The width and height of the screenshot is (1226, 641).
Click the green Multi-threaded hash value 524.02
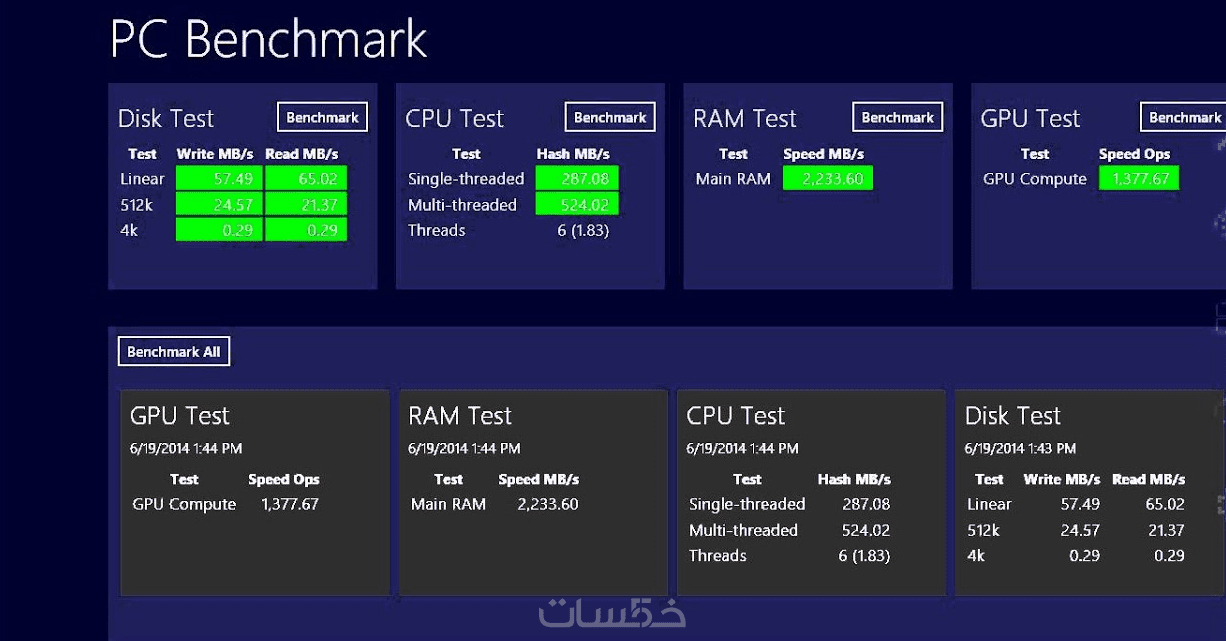tap(577, 205)
